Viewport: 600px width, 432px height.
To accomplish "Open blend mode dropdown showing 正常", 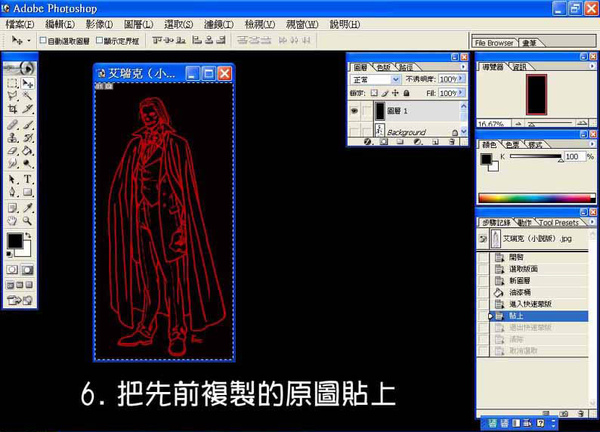I will 375,79.
